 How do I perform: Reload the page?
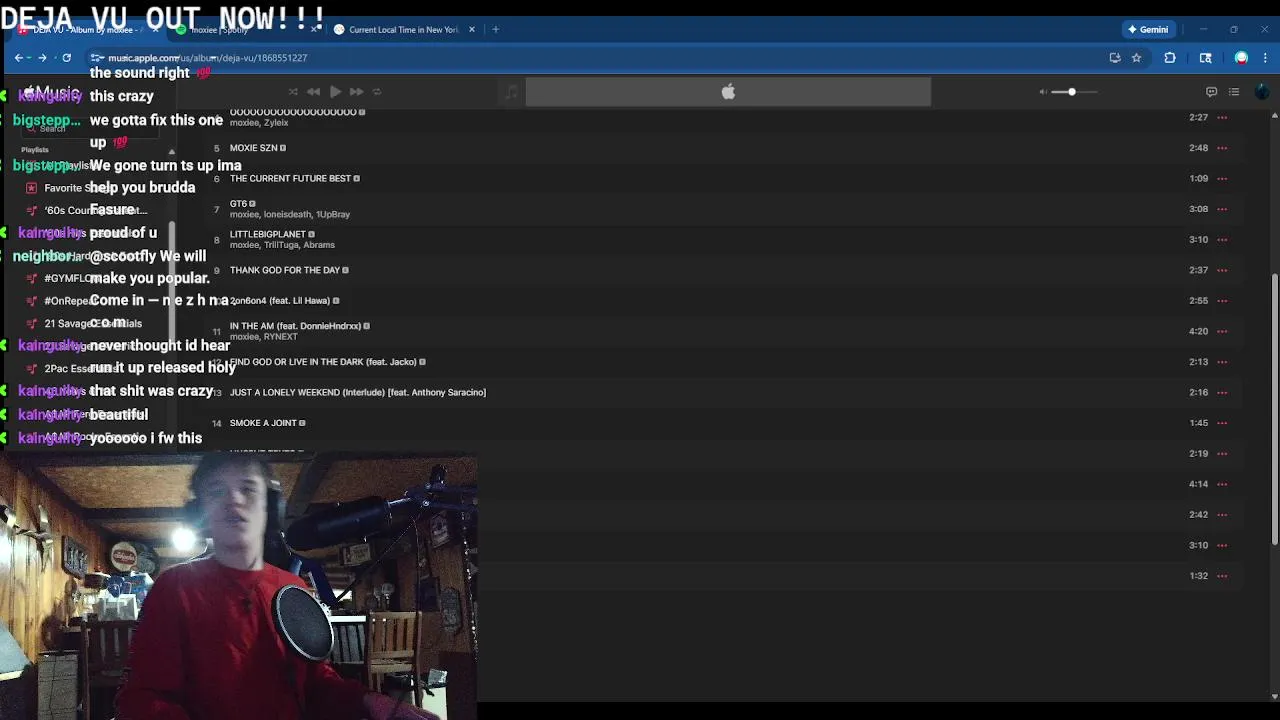pos(66,58)
